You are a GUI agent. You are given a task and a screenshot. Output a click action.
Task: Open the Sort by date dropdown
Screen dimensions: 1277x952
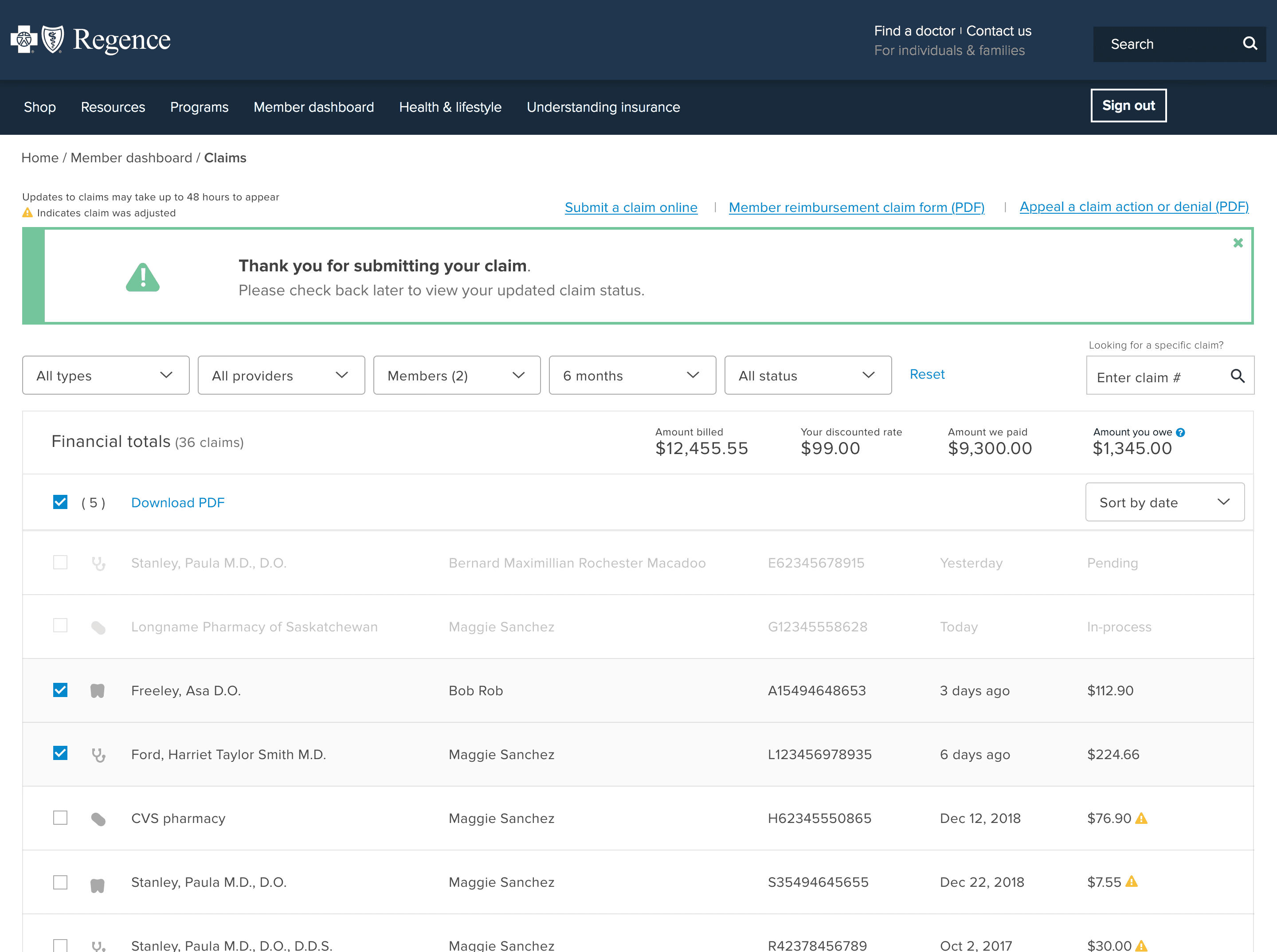pos(1164,502)
